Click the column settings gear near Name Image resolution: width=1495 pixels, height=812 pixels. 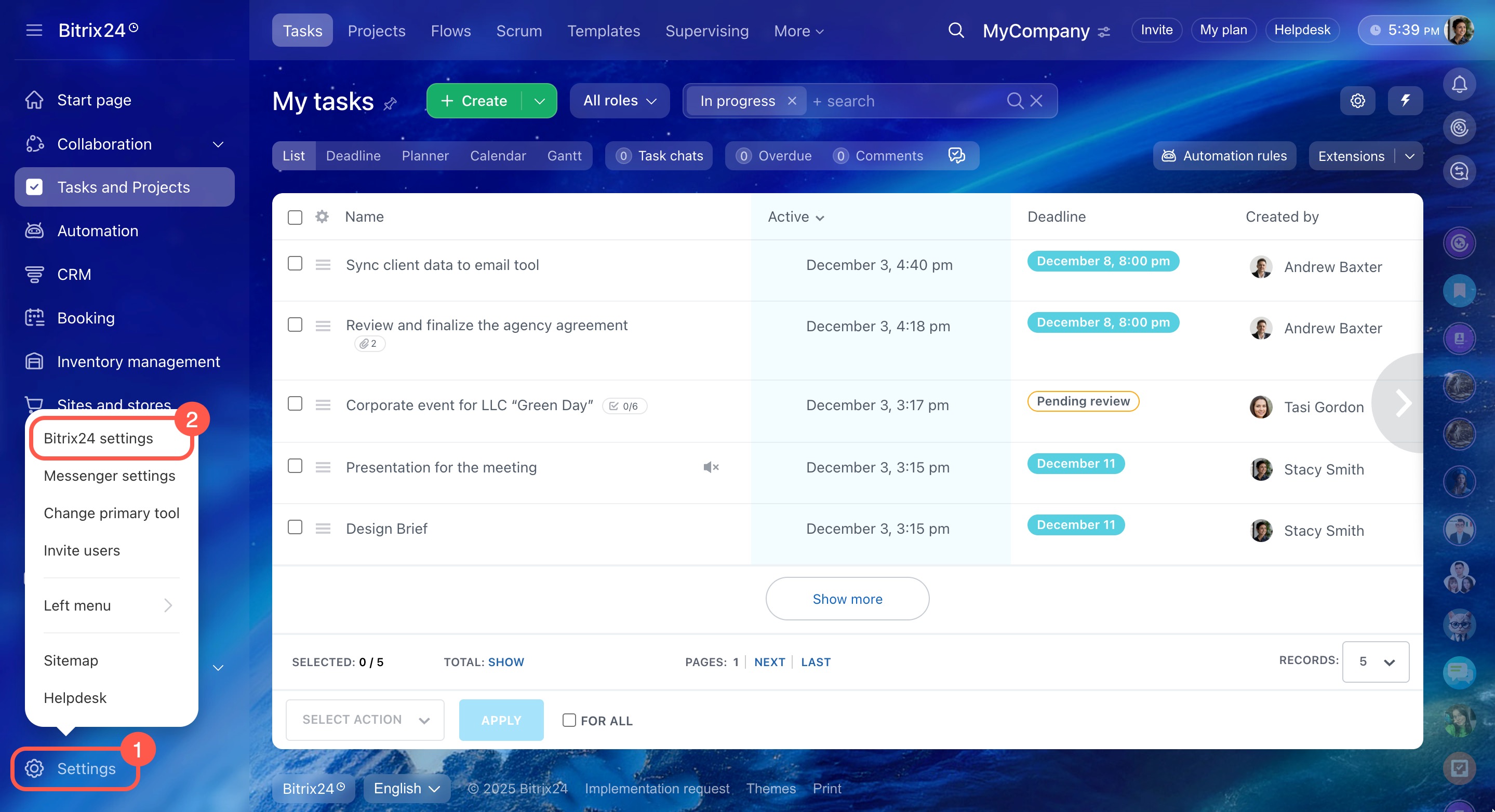pyautogui.click(x=322, y=217)
